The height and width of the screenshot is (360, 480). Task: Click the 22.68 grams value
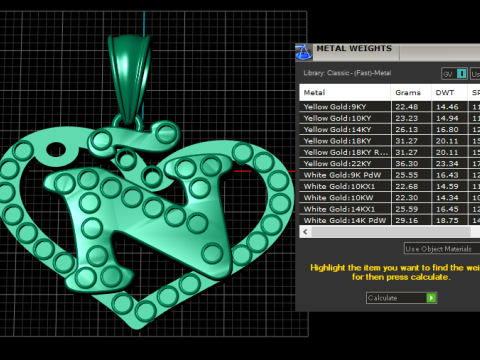pyautogui.click(x=406, y=186)
